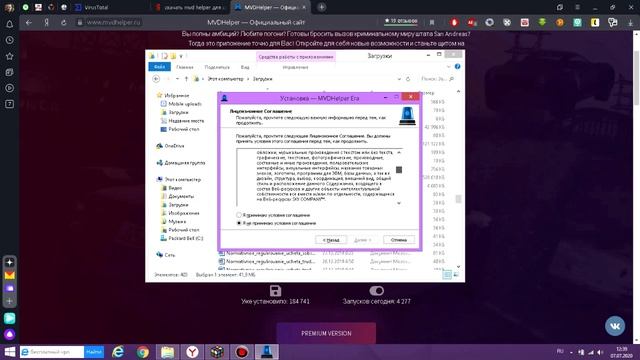Viewport: 640px width, 360px height.
Task: Click the PREMIUM VERSION button
Action: click(326, 333)
